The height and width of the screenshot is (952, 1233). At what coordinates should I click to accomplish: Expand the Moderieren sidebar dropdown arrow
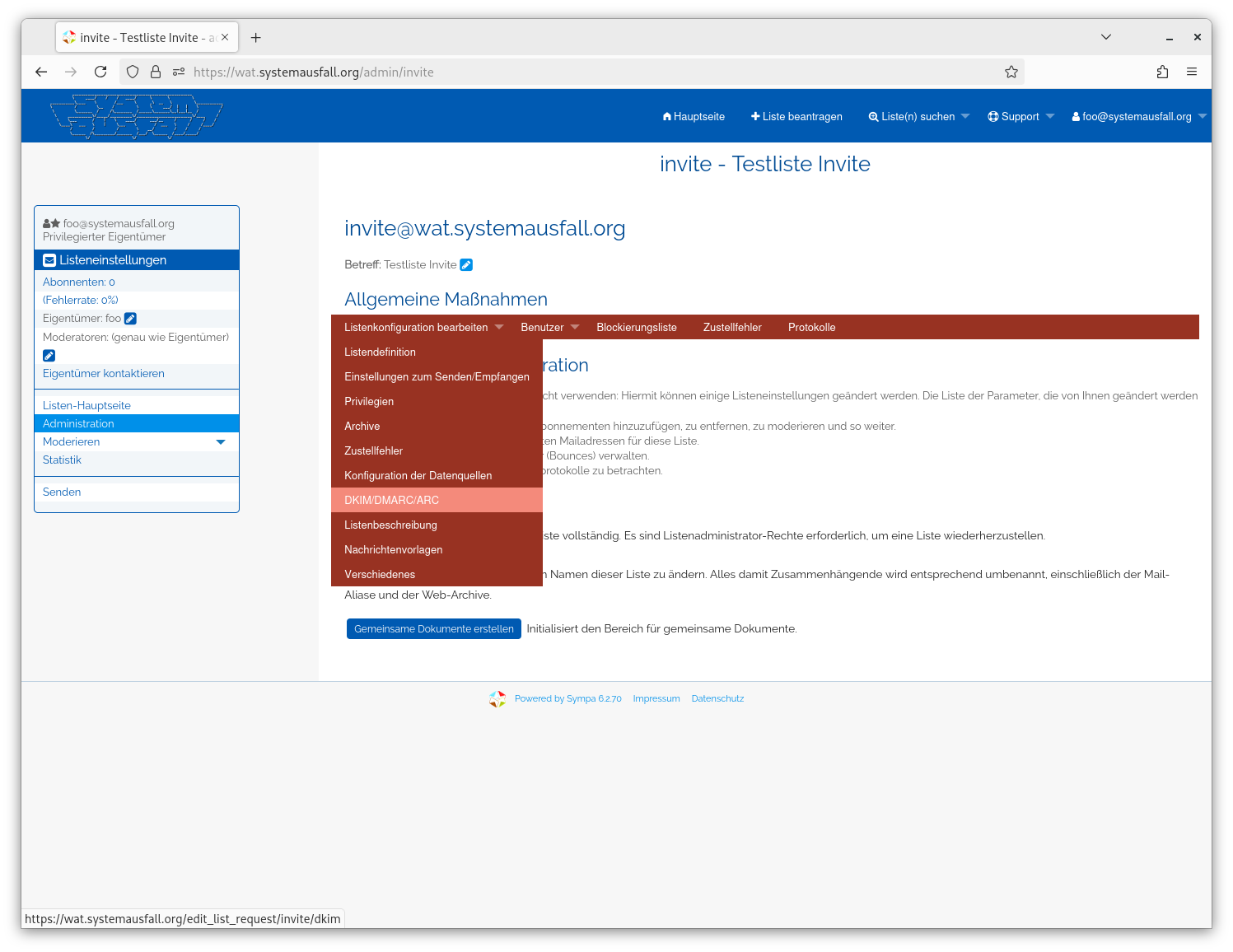point(221,442)
